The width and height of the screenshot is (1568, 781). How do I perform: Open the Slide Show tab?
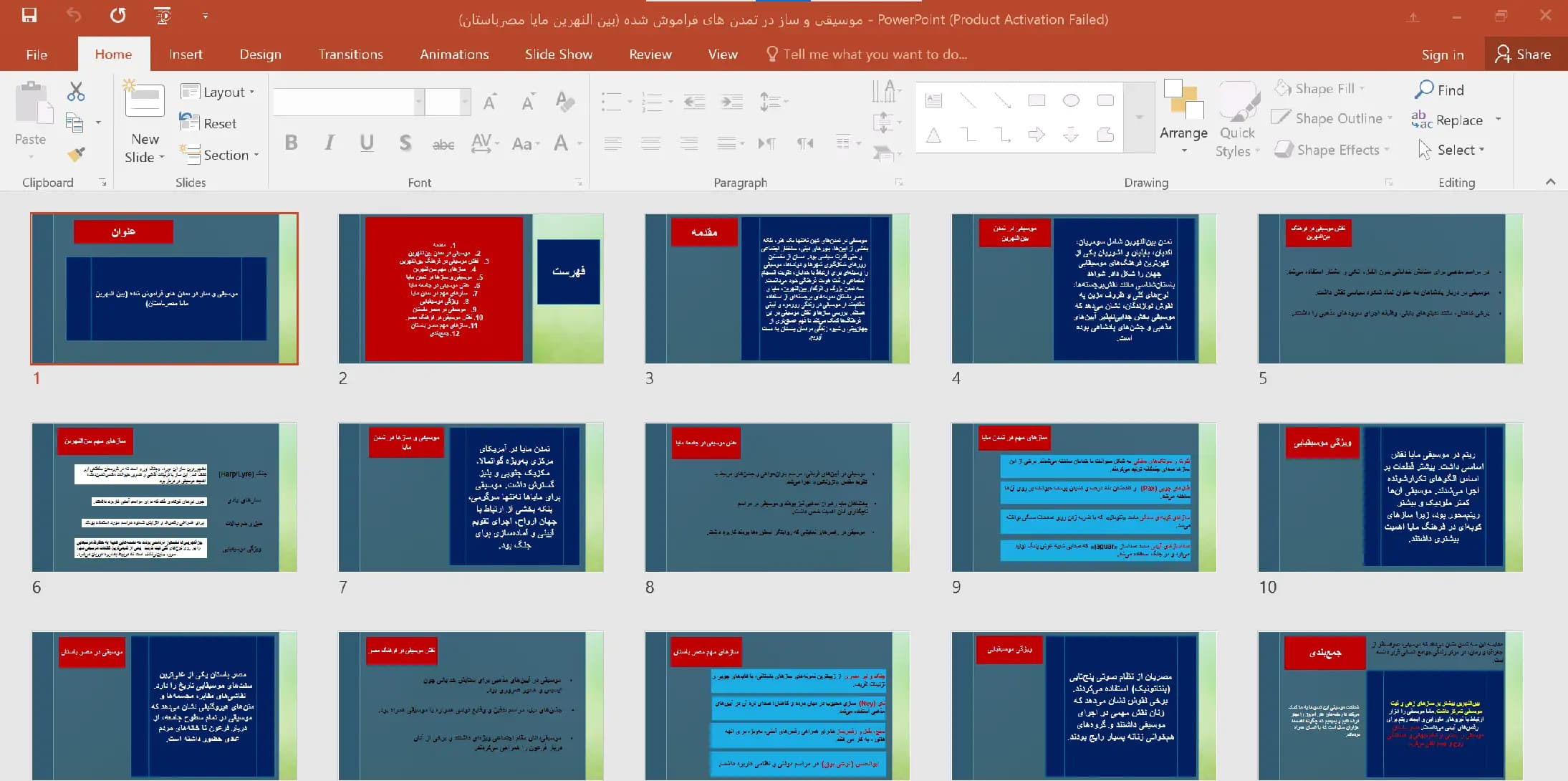(558, 54)
